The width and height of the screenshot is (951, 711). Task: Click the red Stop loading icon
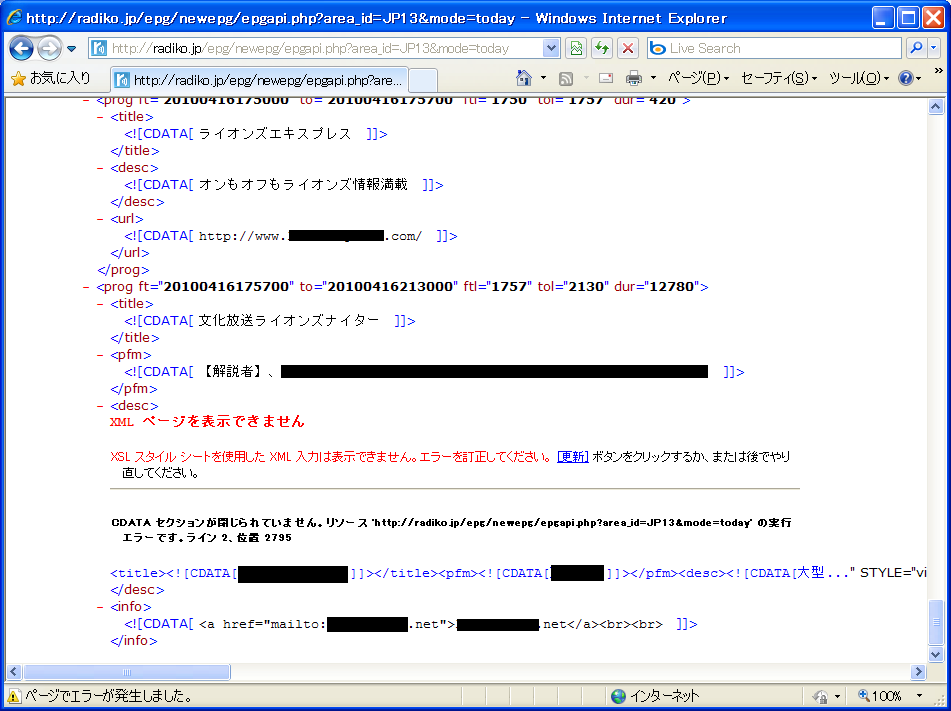[628, 48]
